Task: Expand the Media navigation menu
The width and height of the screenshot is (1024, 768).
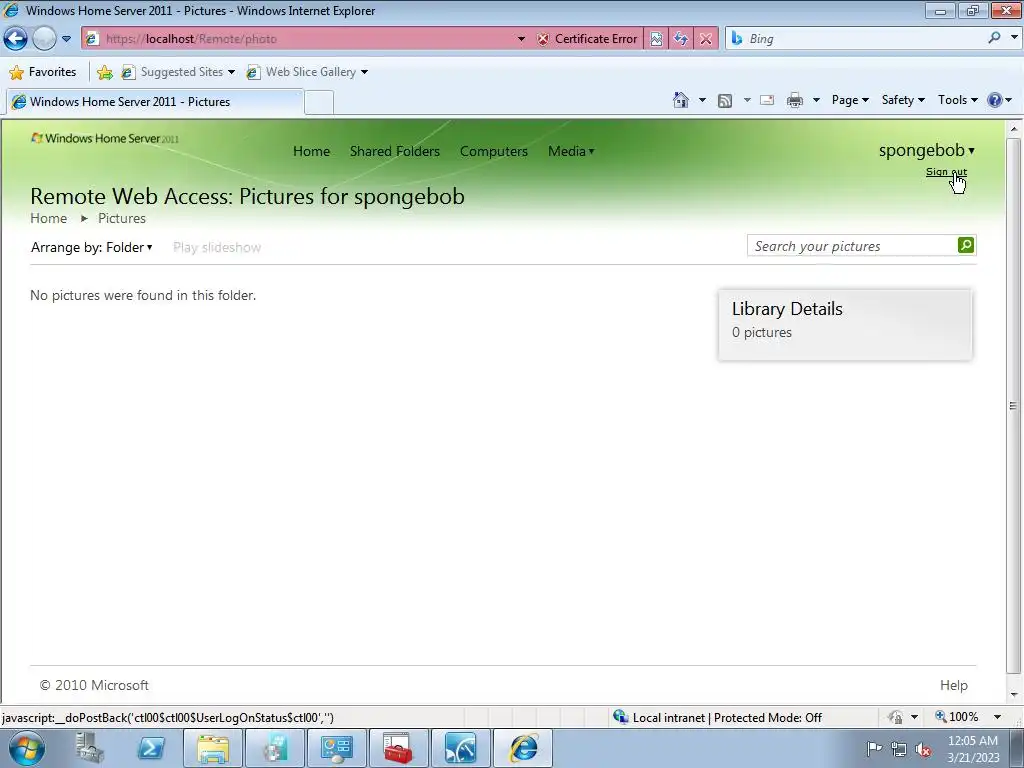Action: (571, 151)
